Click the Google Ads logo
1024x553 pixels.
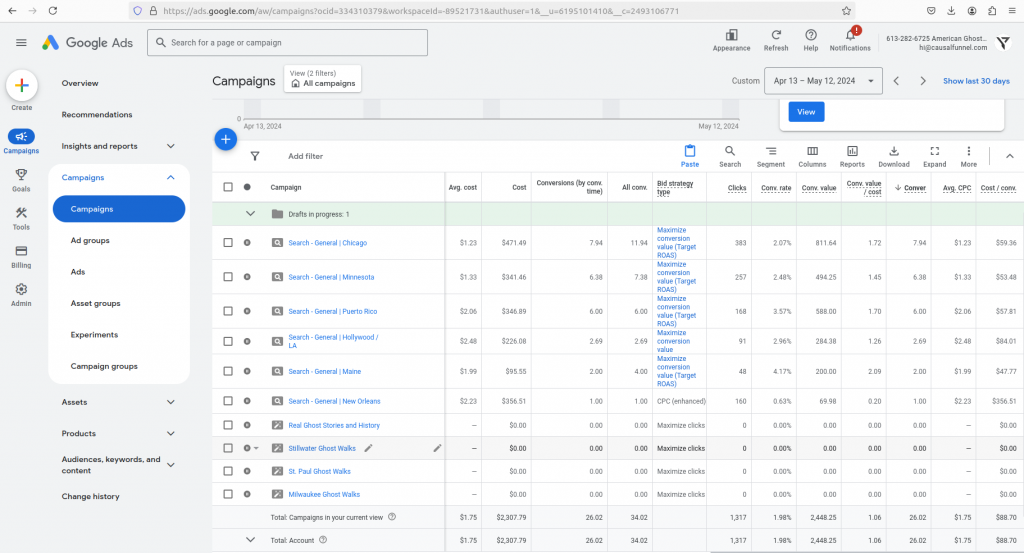coord(88,42)
